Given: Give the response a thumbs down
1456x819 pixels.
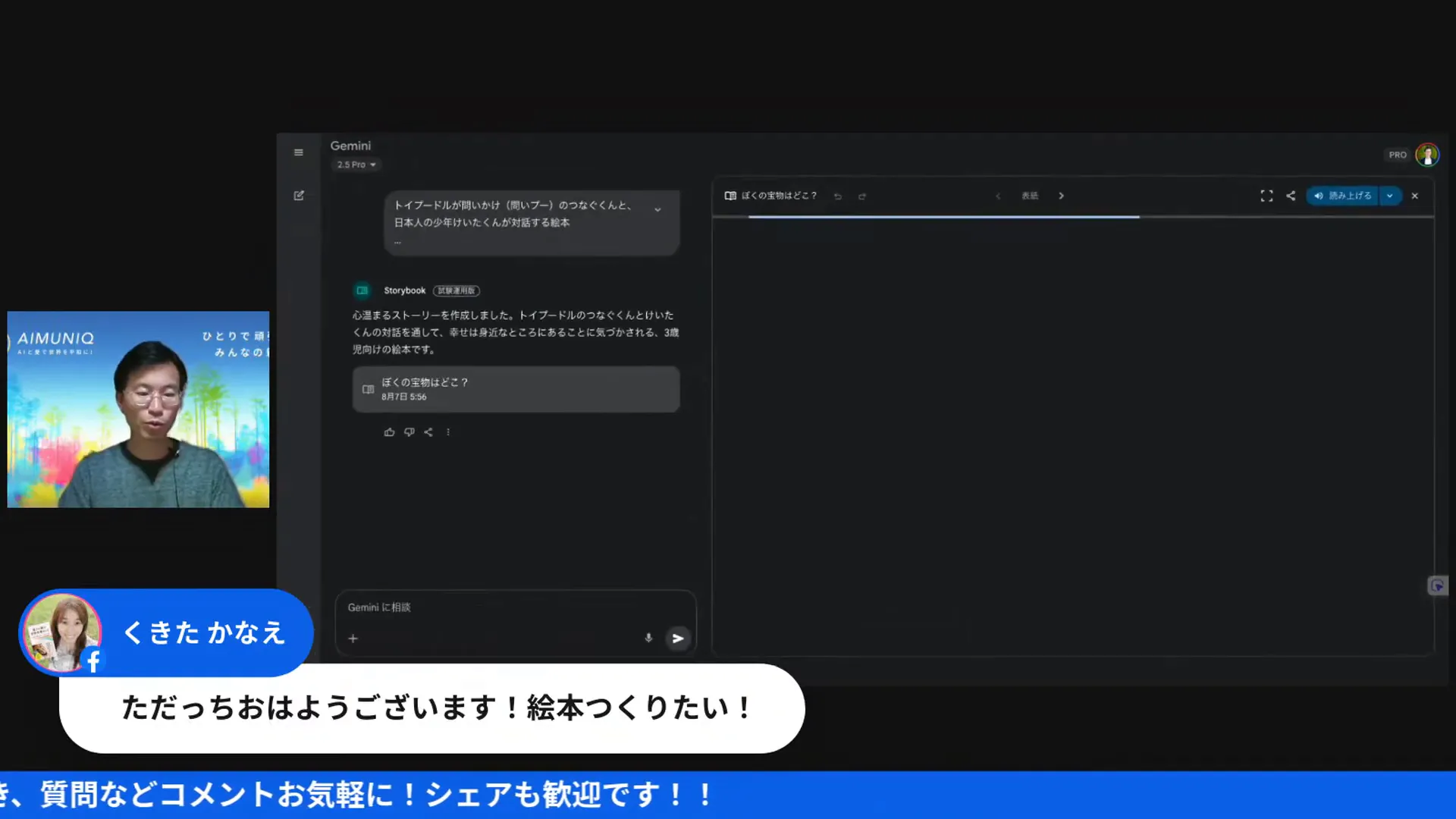Looking at the screenshot, I should pos(409,432).
